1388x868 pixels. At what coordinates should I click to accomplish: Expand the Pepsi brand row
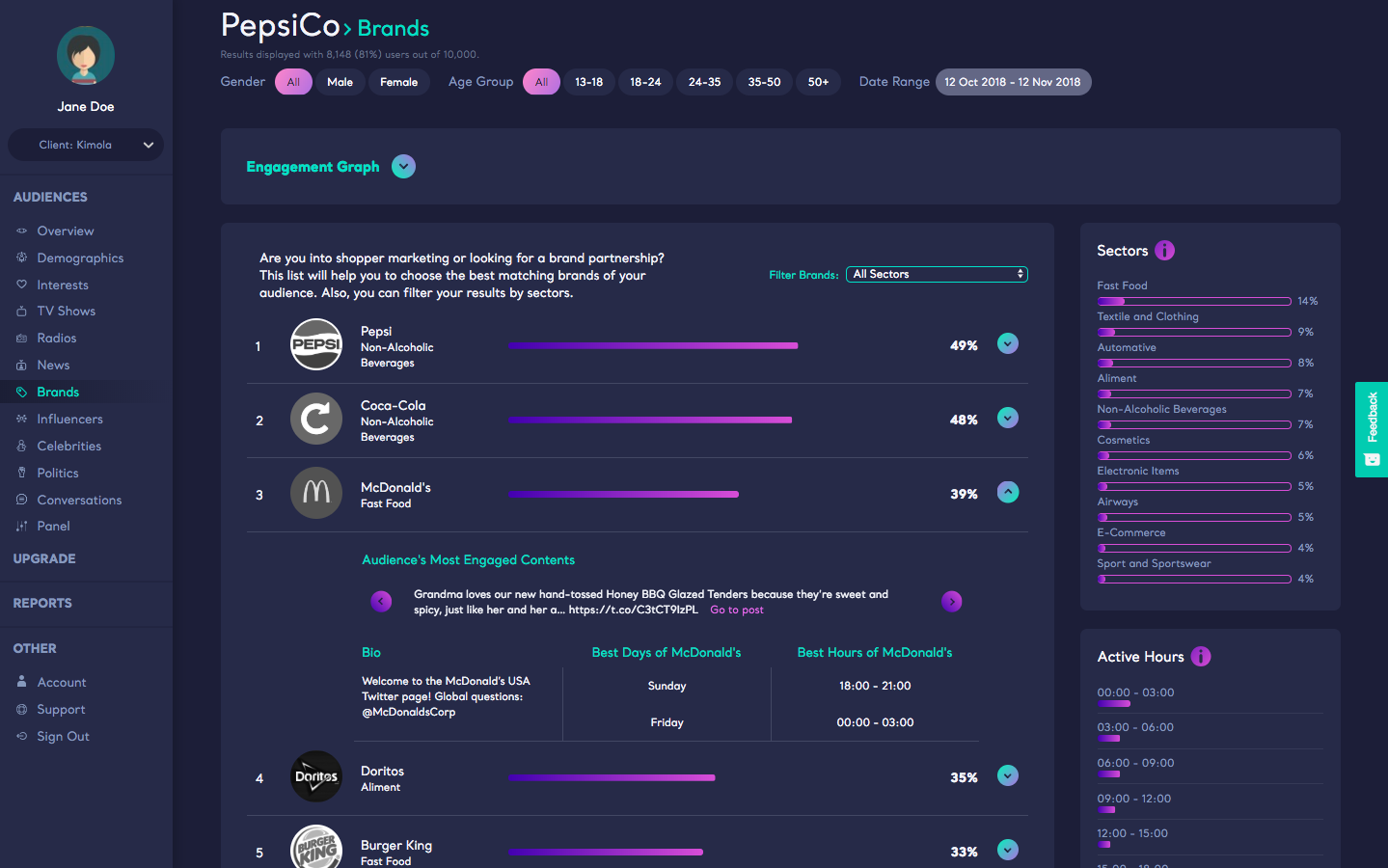(1008, 343)
